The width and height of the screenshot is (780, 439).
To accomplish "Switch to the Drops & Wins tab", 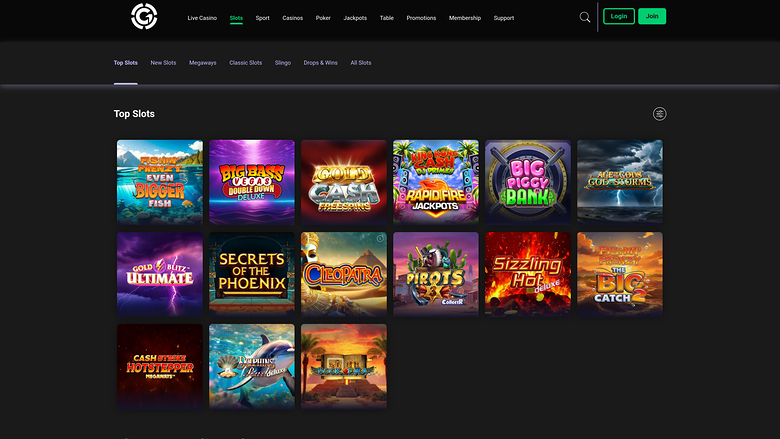I will pyautogui.click(x=320, y=63).
